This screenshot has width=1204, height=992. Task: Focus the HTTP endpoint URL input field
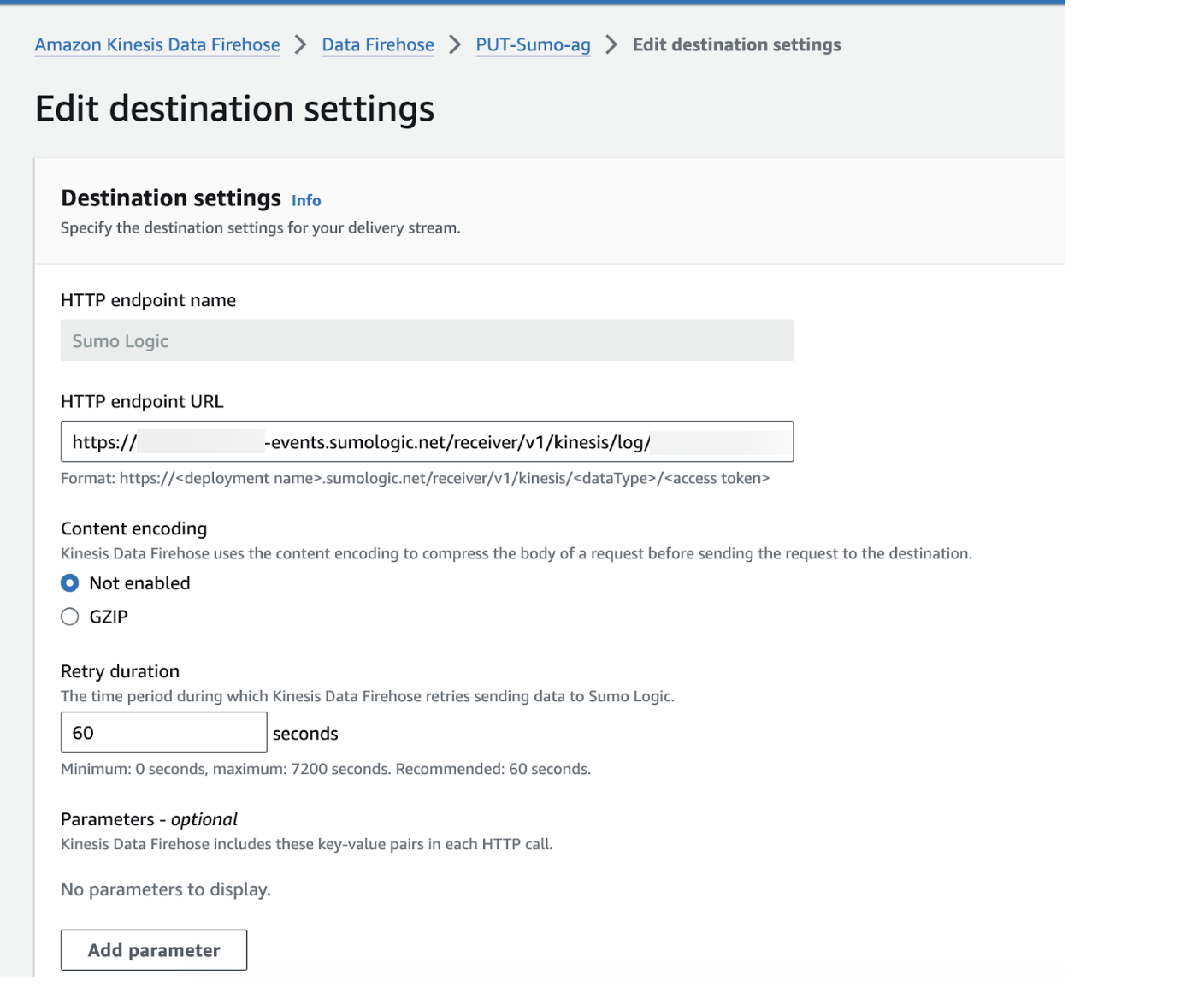click(427, 441)
